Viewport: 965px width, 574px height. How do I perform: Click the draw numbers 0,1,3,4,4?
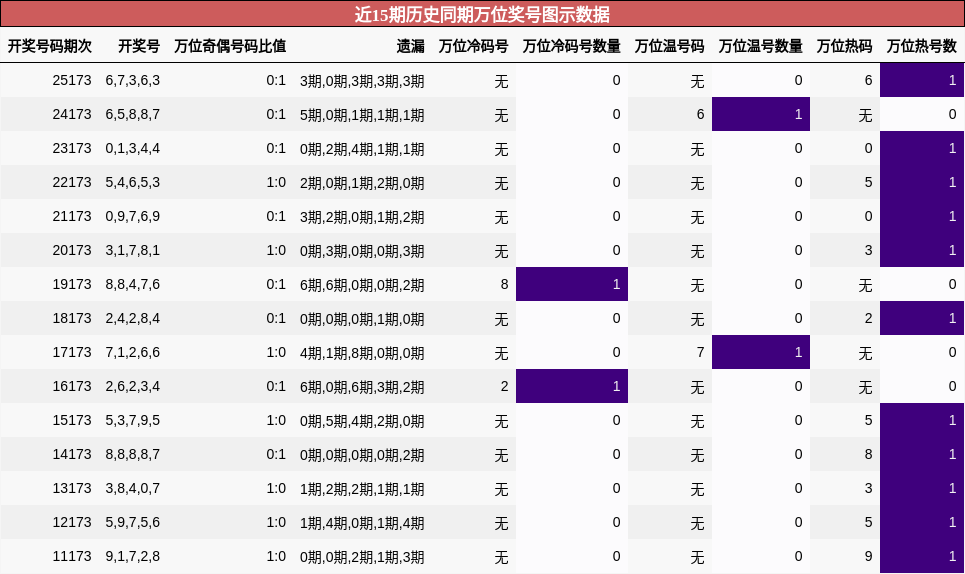[132, 148]
